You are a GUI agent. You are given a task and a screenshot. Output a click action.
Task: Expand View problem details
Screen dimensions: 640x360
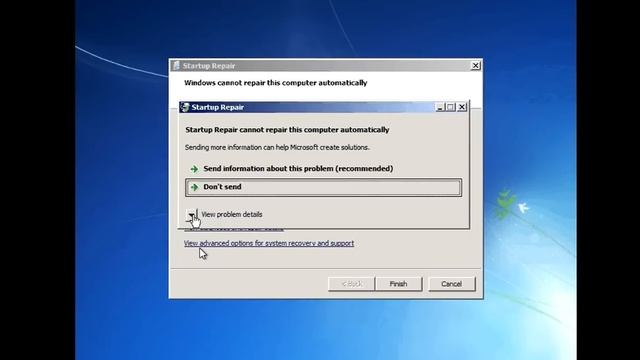point(191,214)
